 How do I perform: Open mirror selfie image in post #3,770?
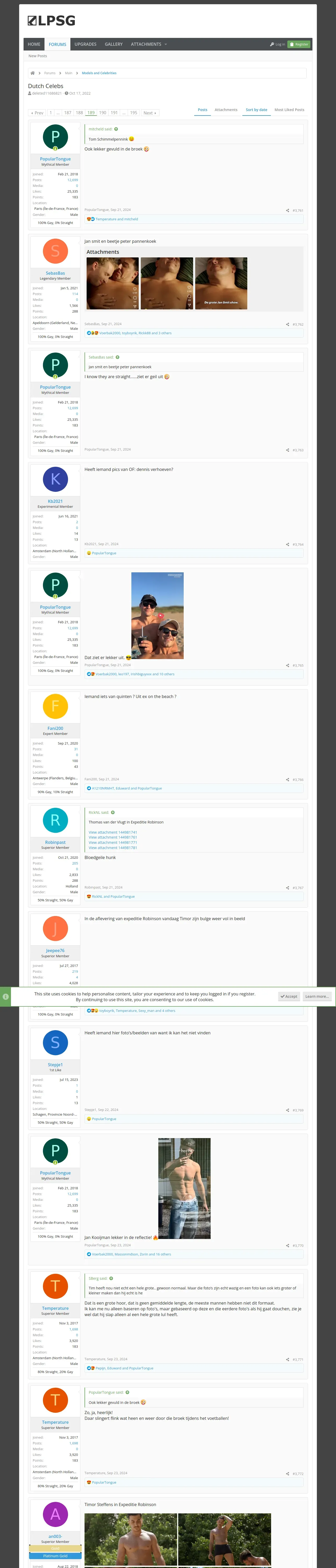(x=184, y=1189)
